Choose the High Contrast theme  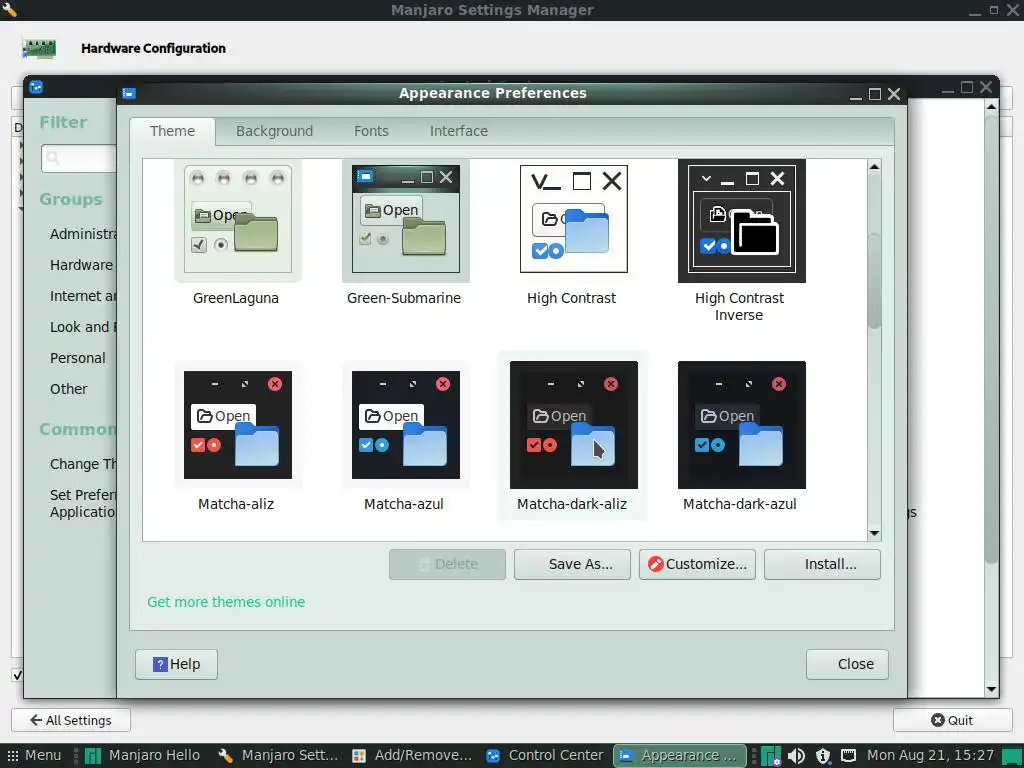(x=573, y=219)
